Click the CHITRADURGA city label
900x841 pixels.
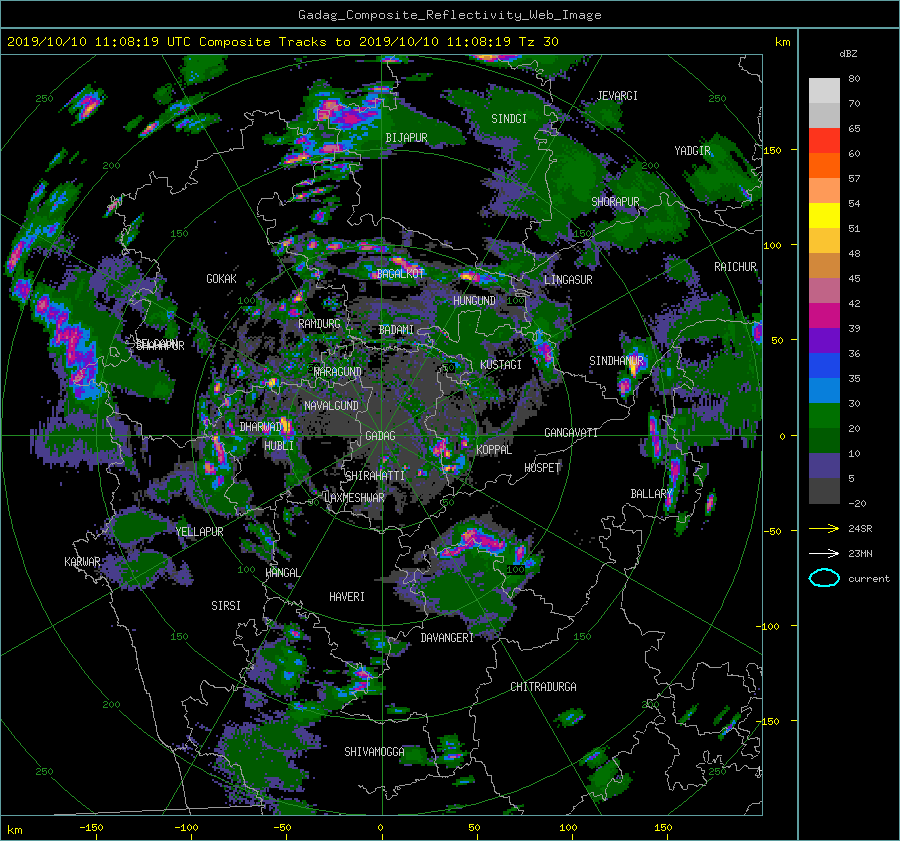pos(543,687)
